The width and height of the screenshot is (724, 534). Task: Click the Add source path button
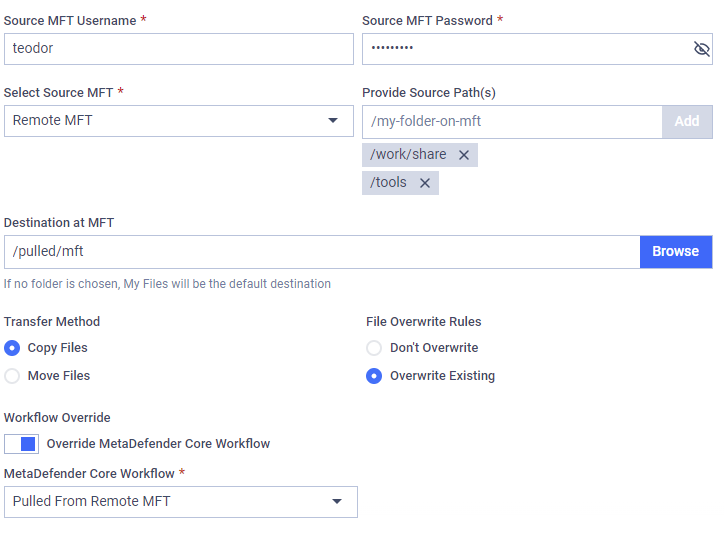point(687,122)
